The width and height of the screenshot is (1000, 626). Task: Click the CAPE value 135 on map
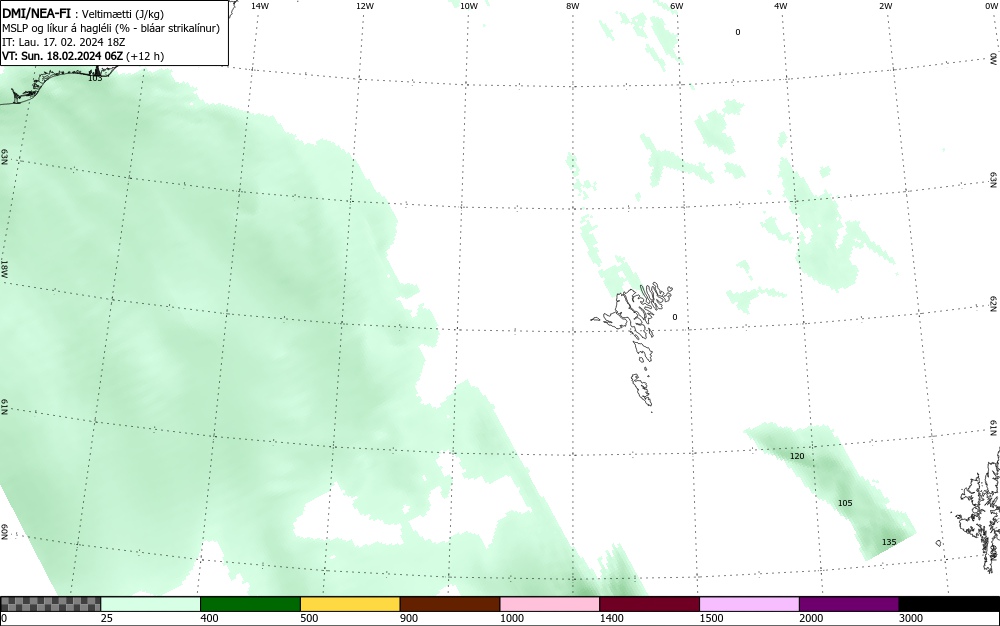tap(889, 542)
